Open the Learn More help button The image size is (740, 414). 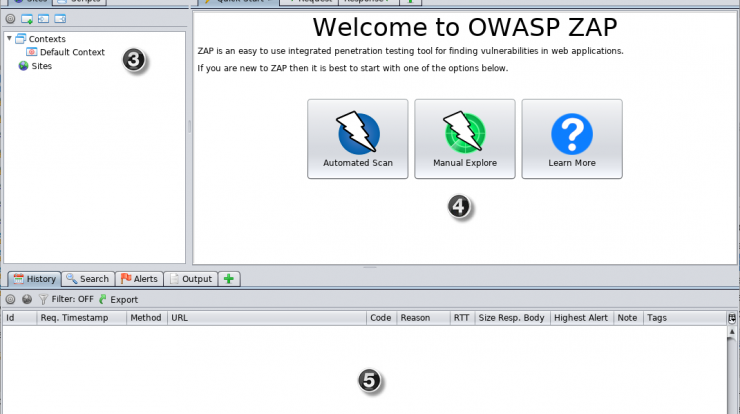[572, 139]
